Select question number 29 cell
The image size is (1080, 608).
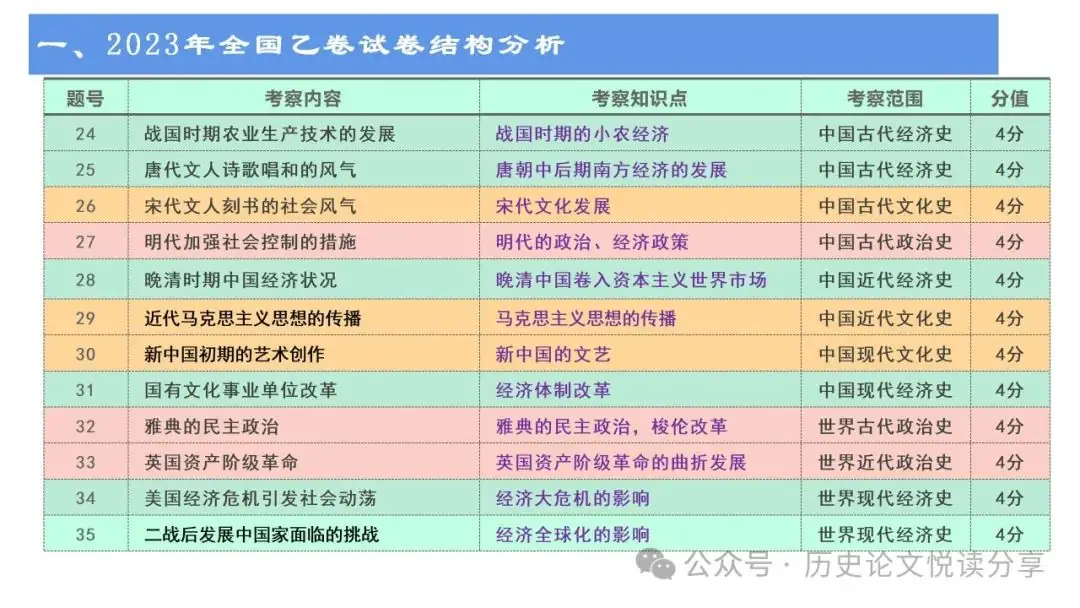(85, 317)
